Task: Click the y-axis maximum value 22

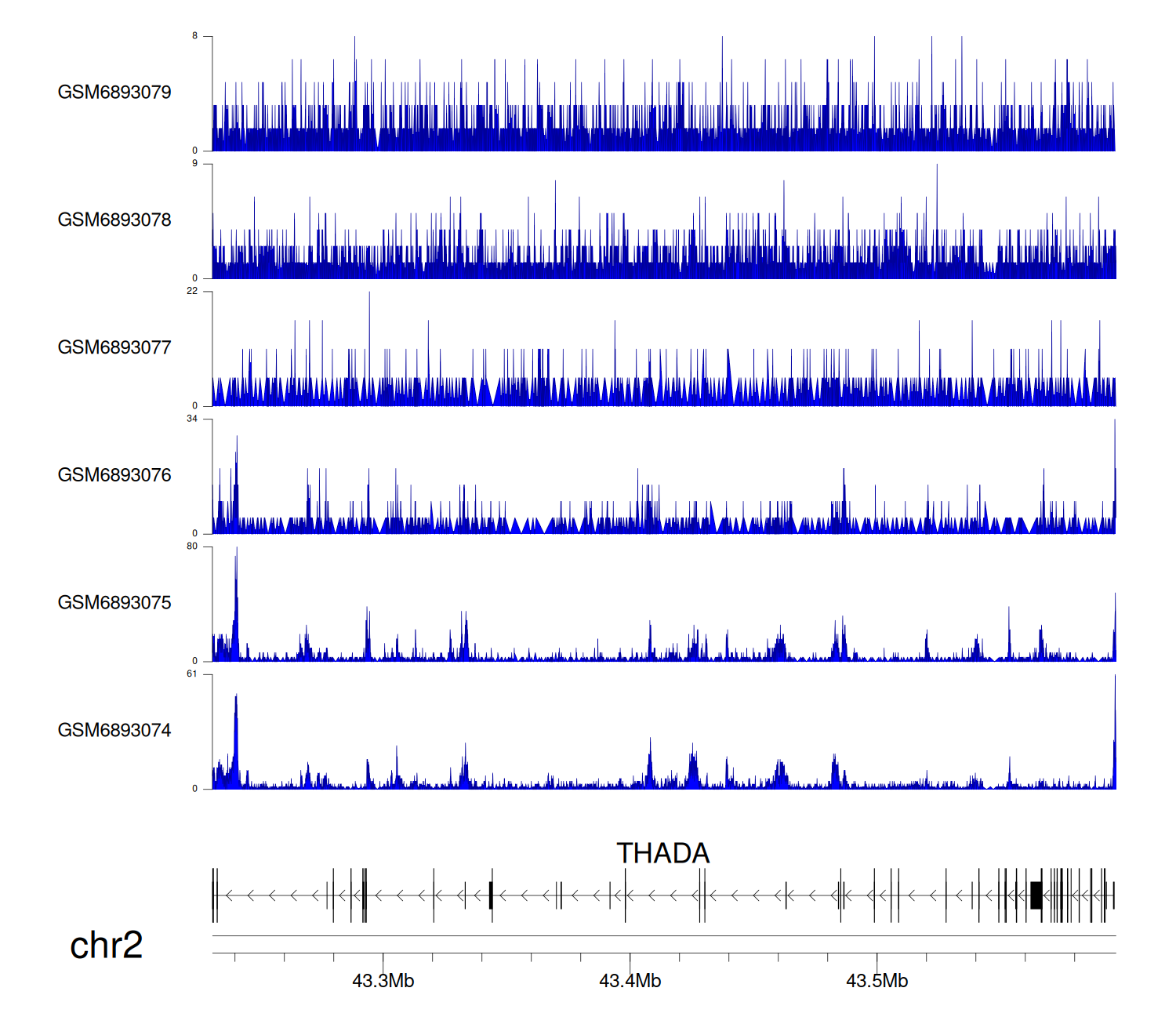Action: pos(192,291)
